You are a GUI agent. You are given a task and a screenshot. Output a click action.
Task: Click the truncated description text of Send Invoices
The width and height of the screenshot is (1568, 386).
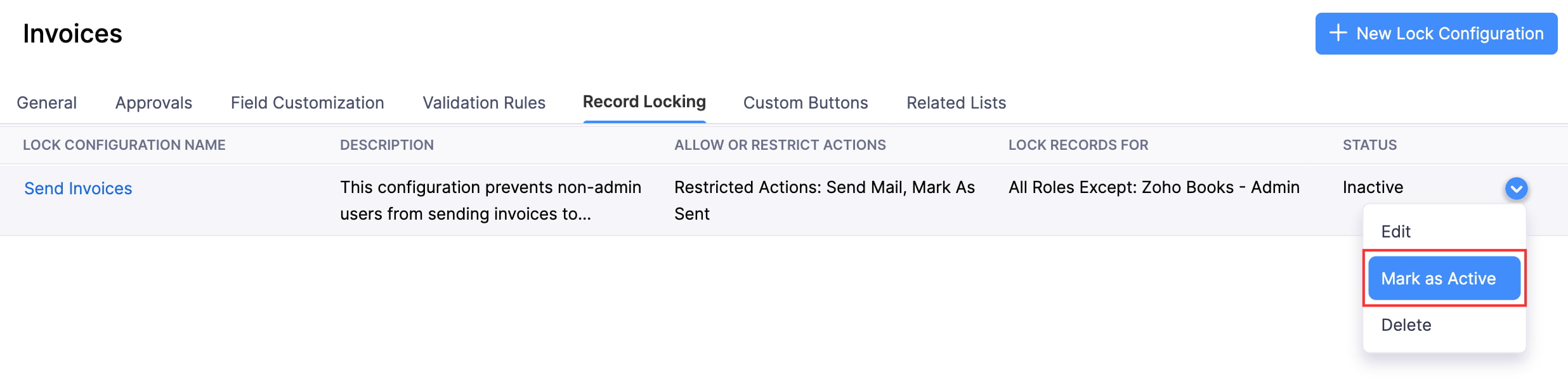(490, 200)
